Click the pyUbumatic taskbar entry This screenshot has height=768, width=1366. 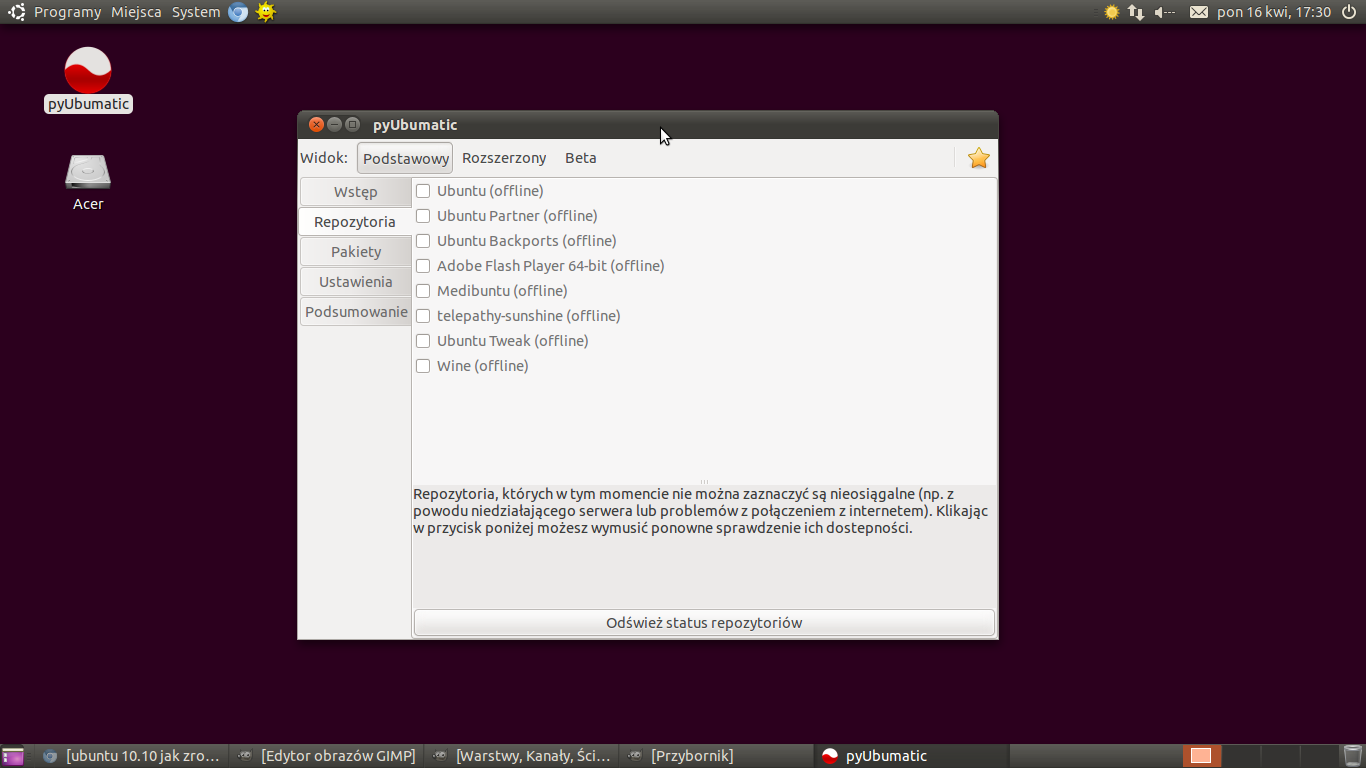pos(911,756)
